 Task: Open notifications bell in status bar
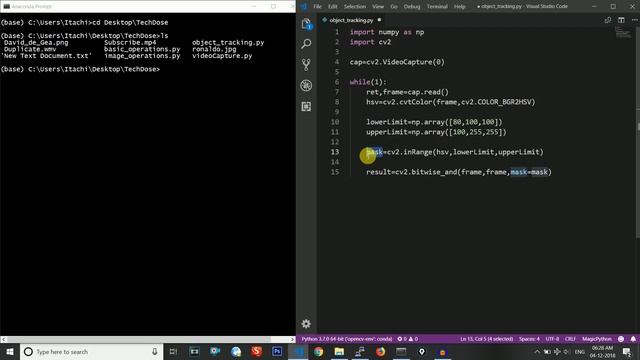[x=633, y=339]
